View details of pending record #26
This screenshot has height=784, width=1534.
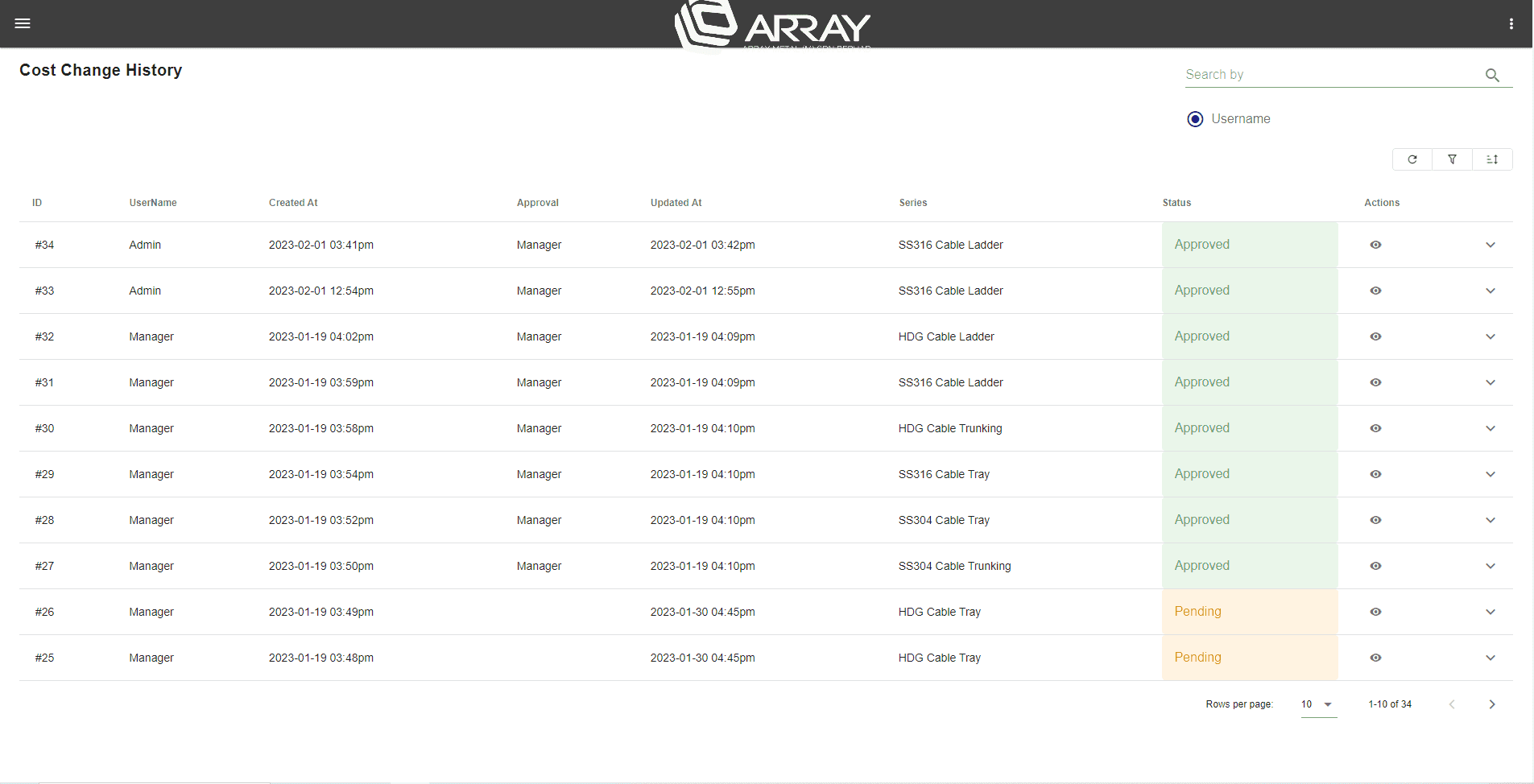[x=1375, y=612]
